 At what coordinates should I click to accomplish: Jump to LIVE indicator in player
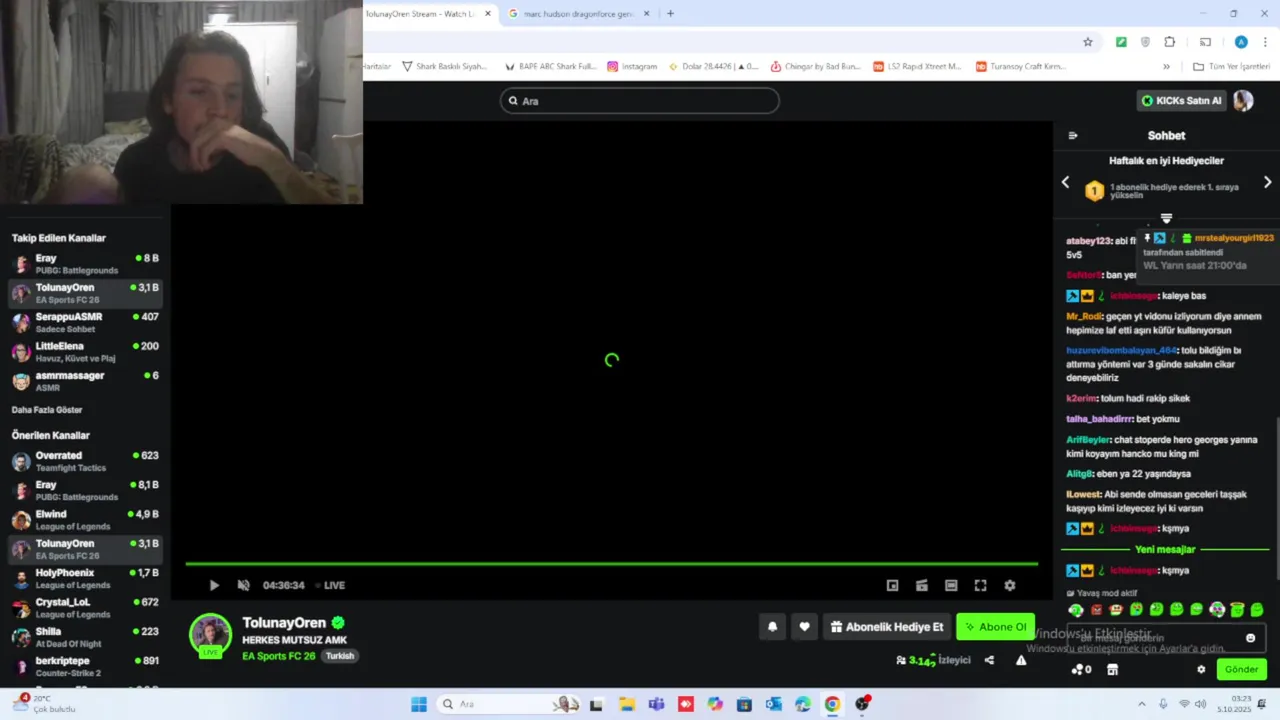point(331,585)
